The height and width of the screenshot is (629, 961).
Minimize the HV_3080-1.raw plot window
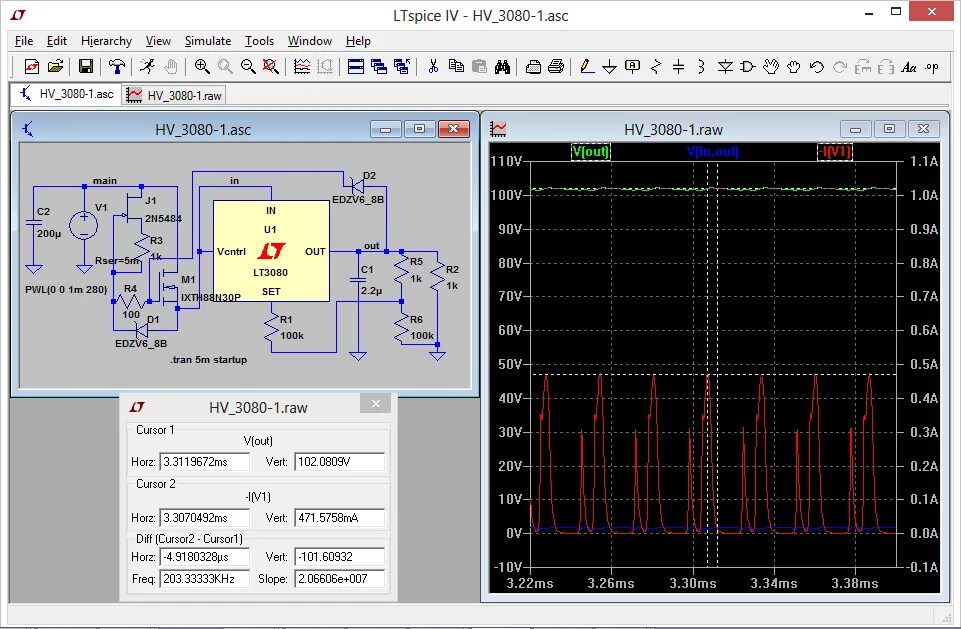point(856,129)
